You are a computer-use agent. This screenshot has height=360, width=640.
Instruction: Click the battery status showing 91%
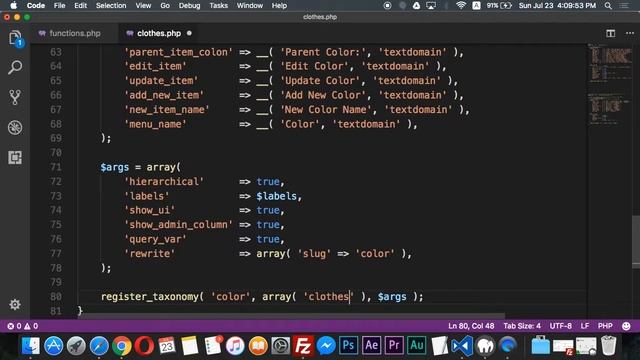click(499, 6)
